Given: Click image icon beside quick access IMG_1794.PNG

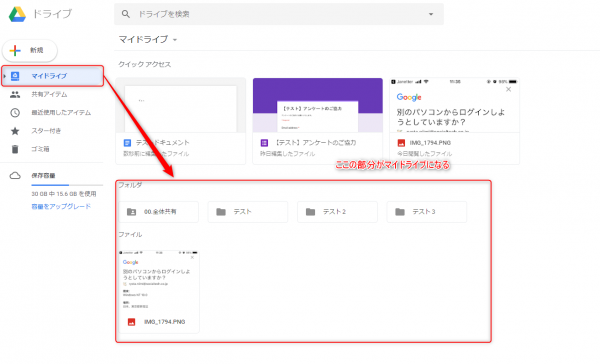Looking at the screenshot, I should 401,143.
